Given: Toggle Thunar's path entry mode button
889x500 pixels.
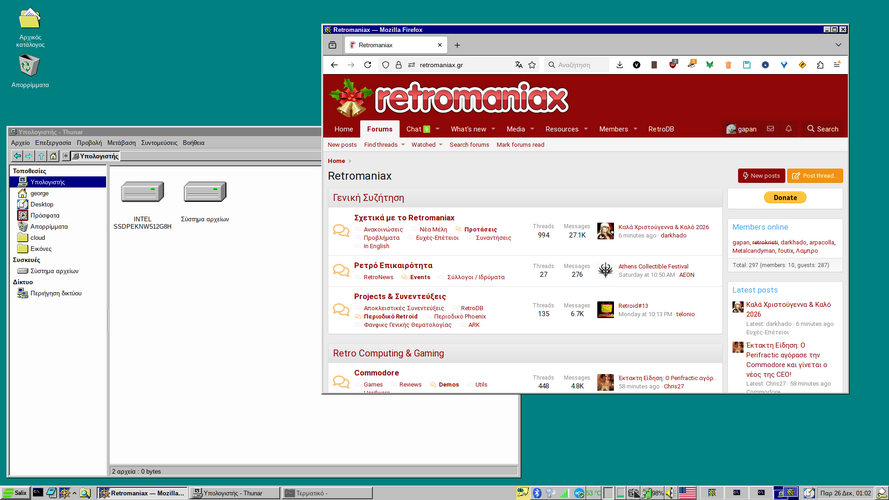Looking at the screenshot, I should click(x=66, y=156).
